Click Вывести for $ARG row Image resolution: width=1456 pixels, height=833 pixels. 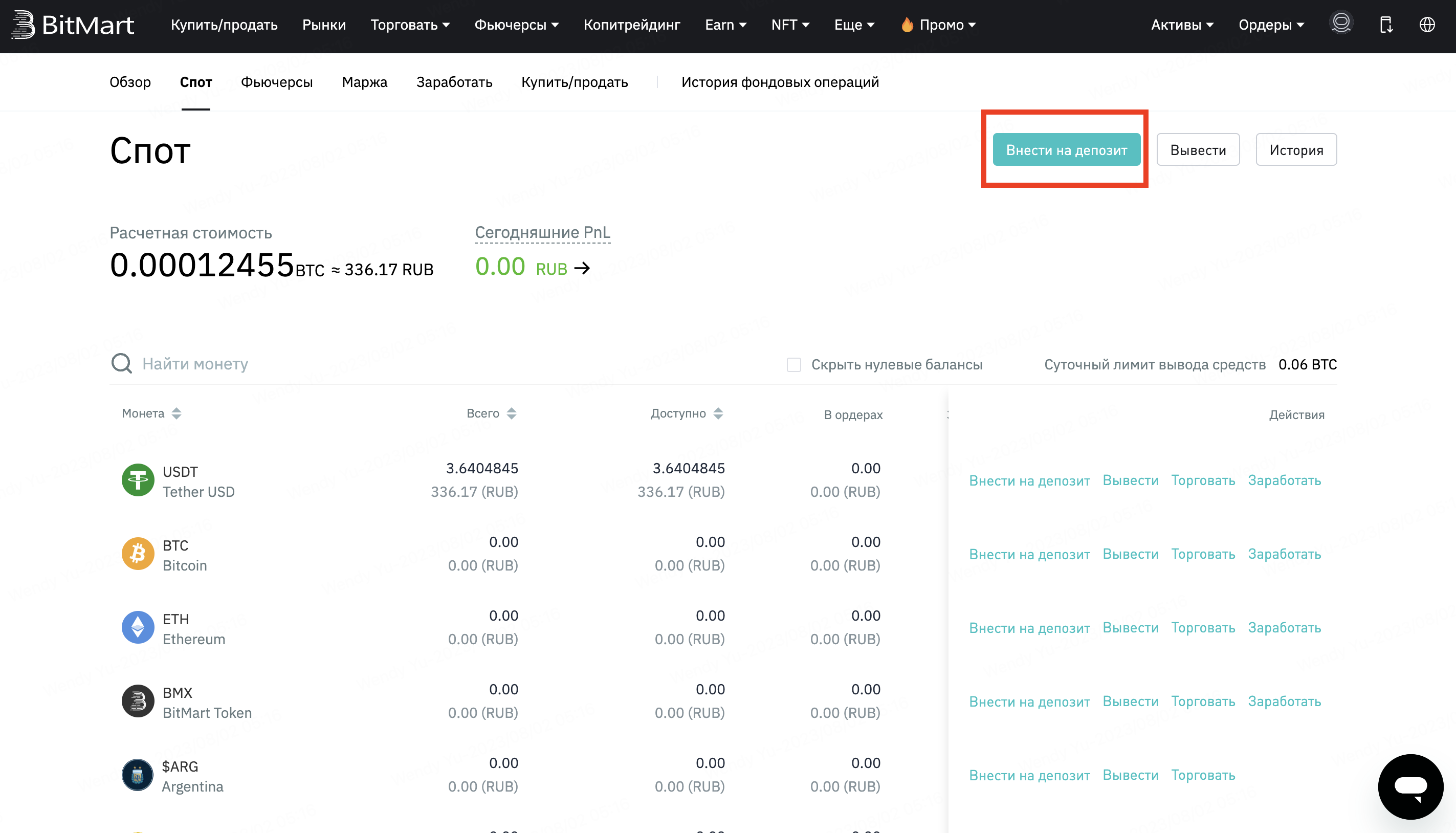point(1131,776)
